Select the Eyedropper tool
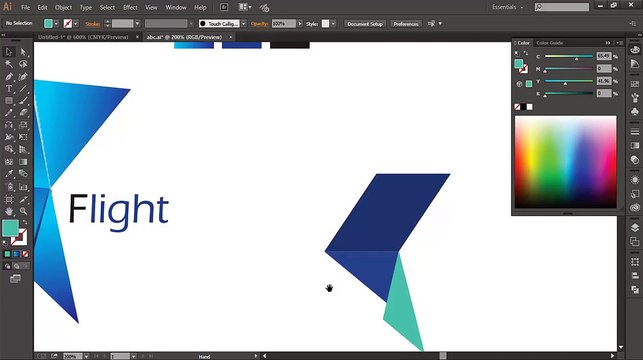Viewport: 643px width, 360px height. 9,174
